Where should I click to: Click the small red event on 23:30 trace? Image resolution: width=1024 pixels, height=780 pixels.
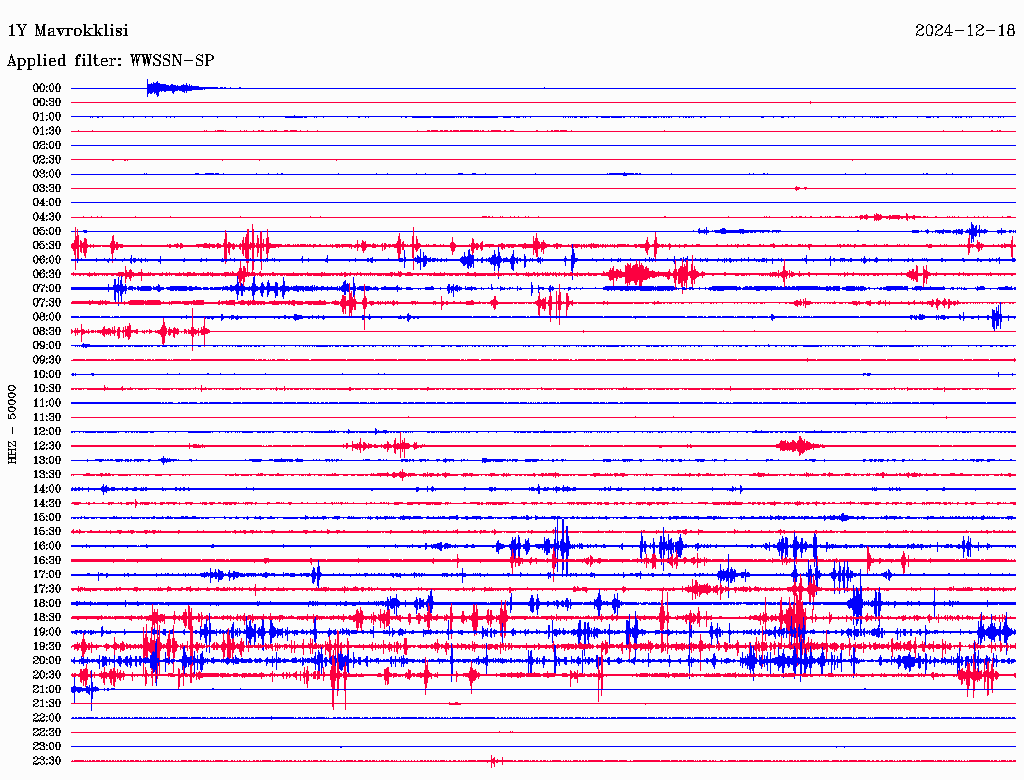pyautogui.click(x=494, y=761)
